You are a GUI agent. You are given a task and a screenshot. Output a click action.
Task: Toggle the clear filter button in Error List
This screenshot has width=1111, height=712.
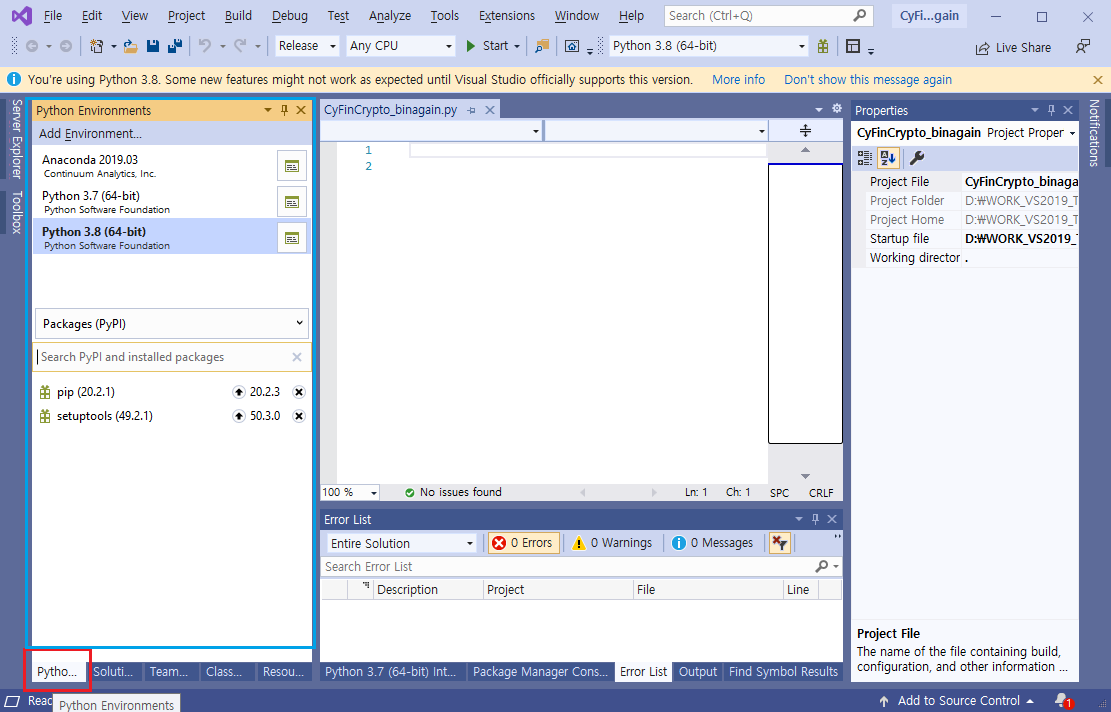779,543
